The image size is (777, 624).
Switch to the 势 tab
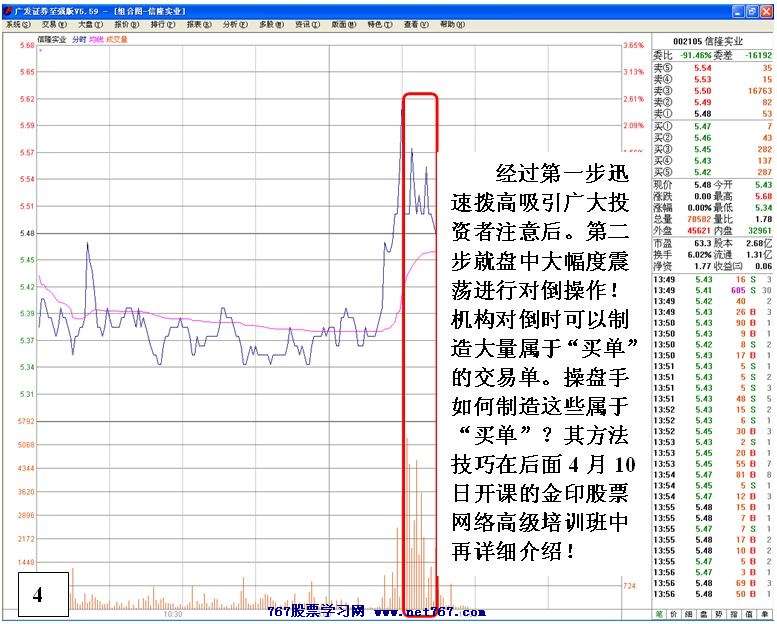(719, 615)
